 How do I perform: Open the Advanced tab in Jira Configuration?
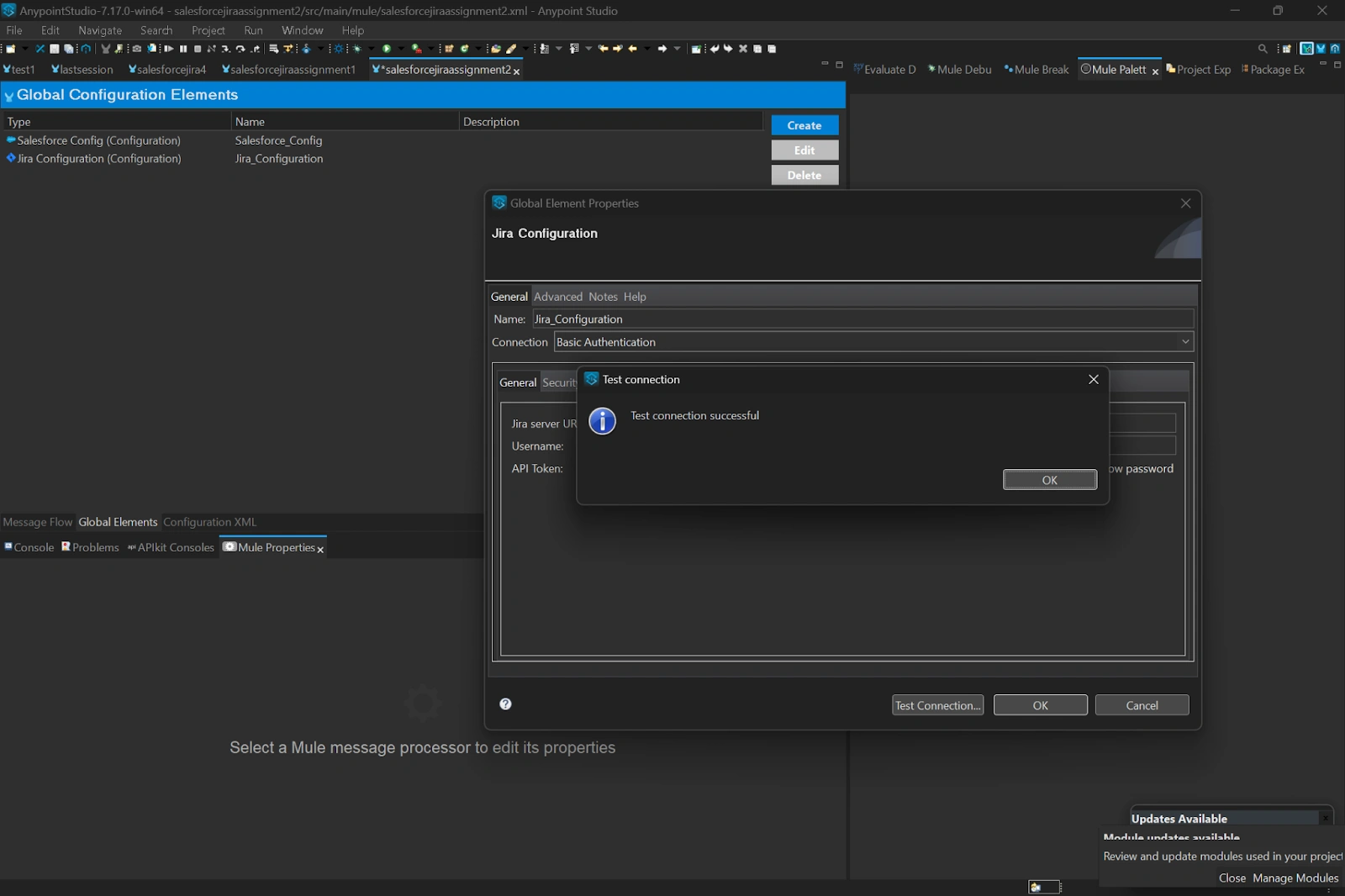click(557, 297)
